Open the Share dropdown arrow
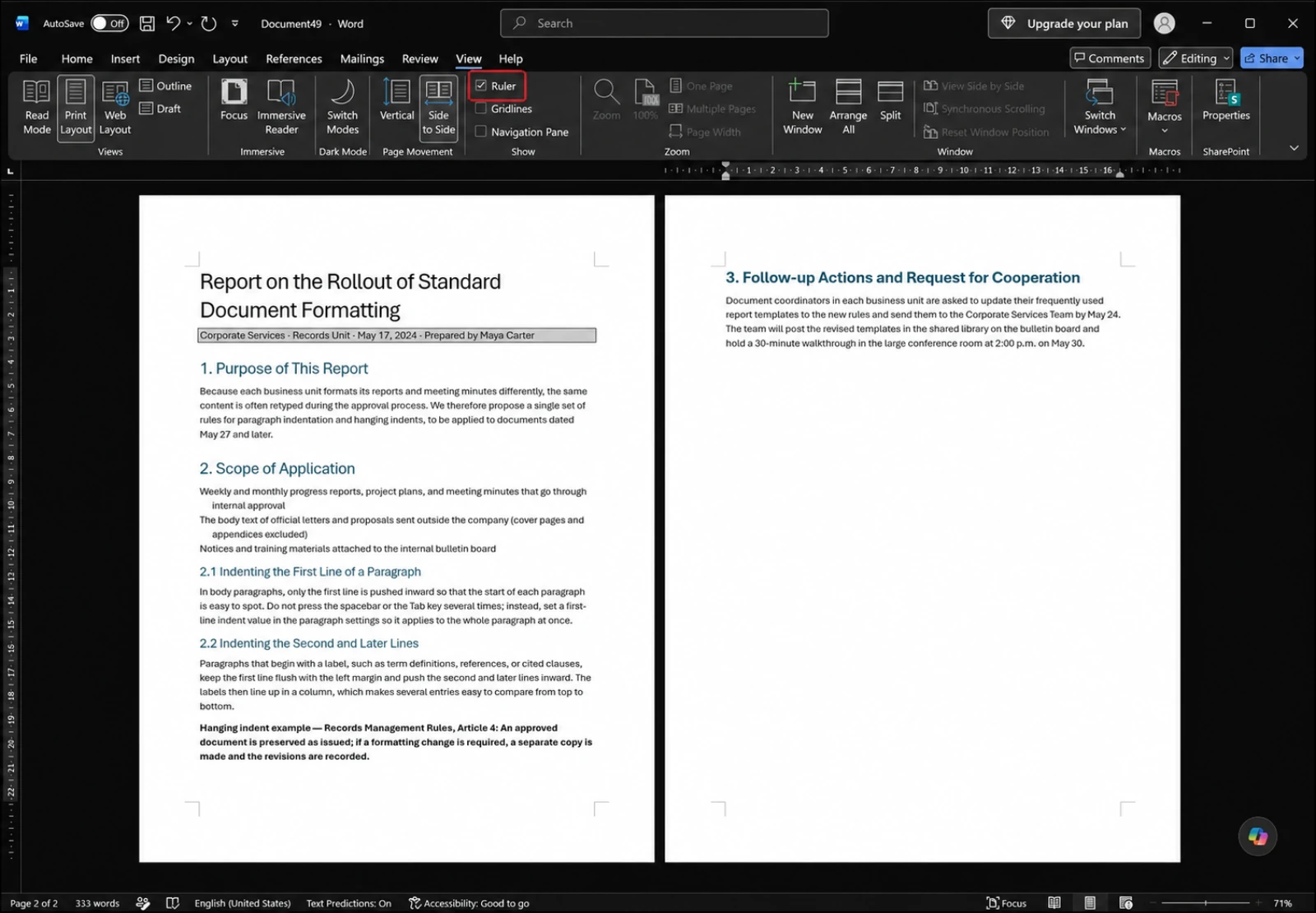This screenshot has width=1316, height=913. click(x=1296, y=58)
